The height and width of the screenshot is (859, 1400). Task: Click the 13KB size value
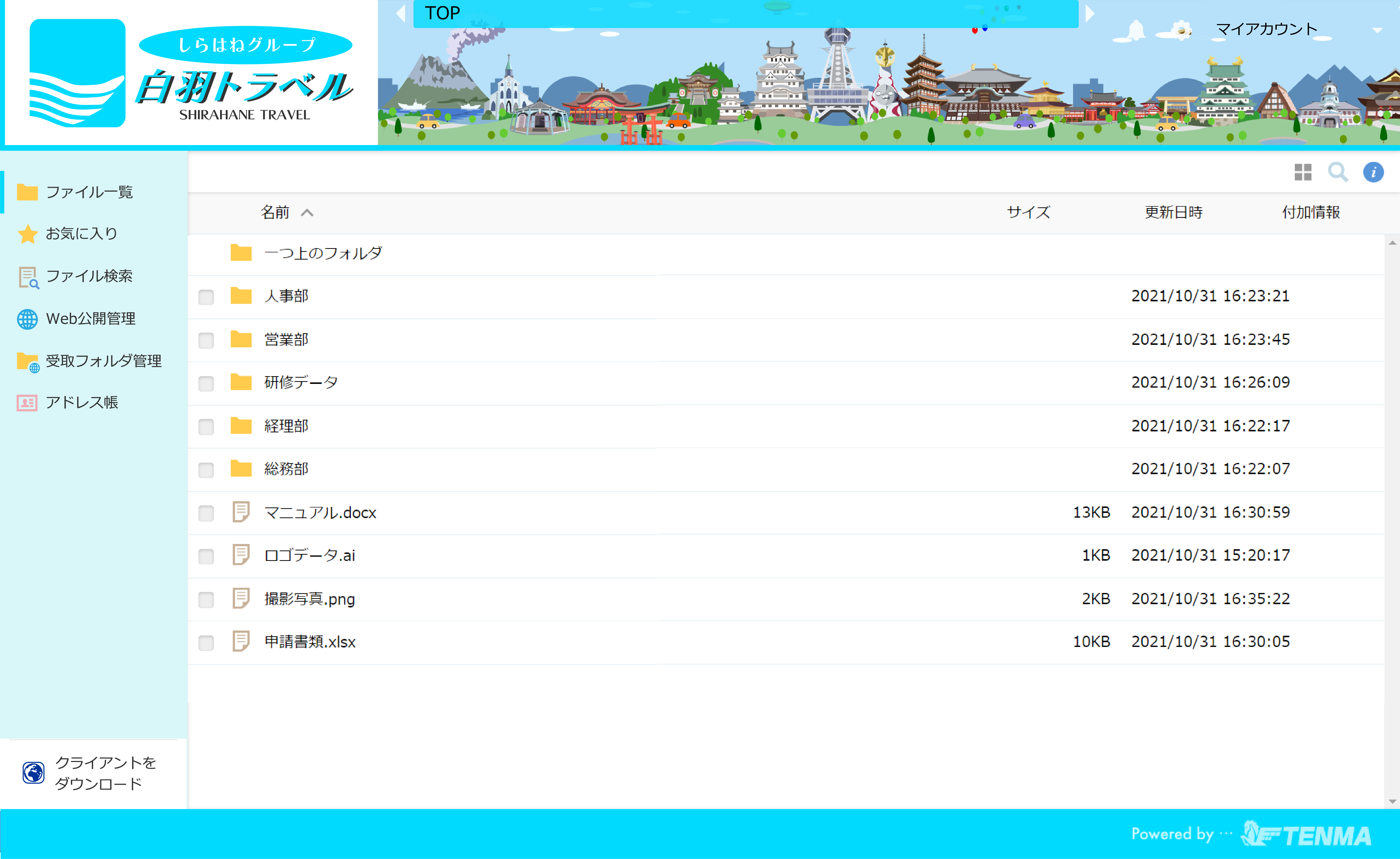coord(1091,512)
